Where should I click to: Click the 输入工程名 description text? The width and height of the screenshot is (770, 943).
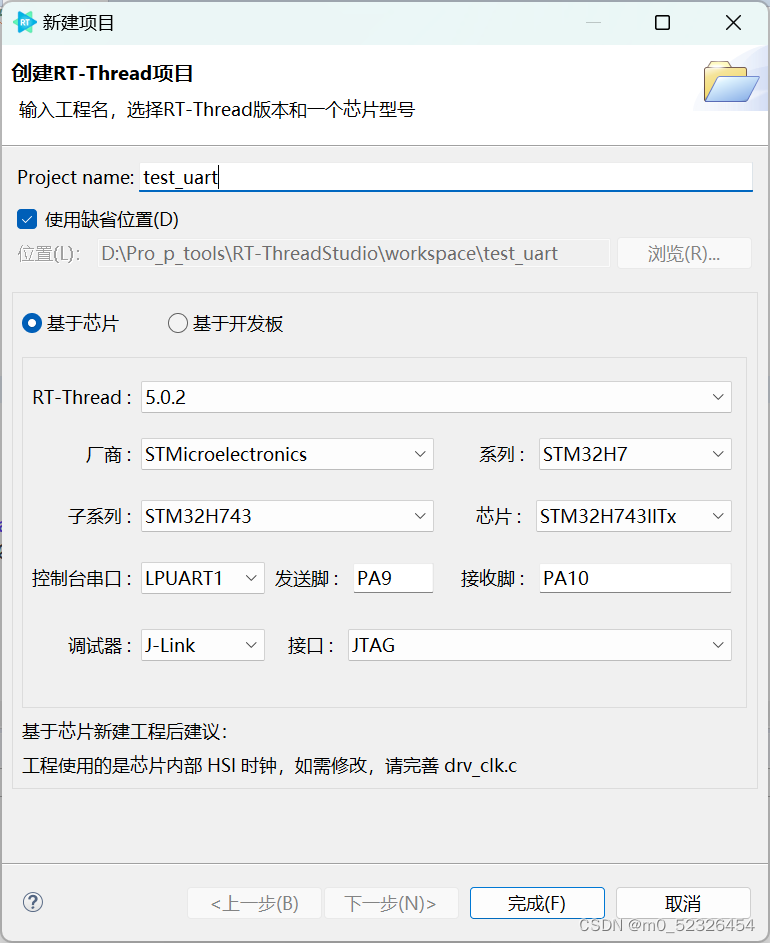click(217, 109)
